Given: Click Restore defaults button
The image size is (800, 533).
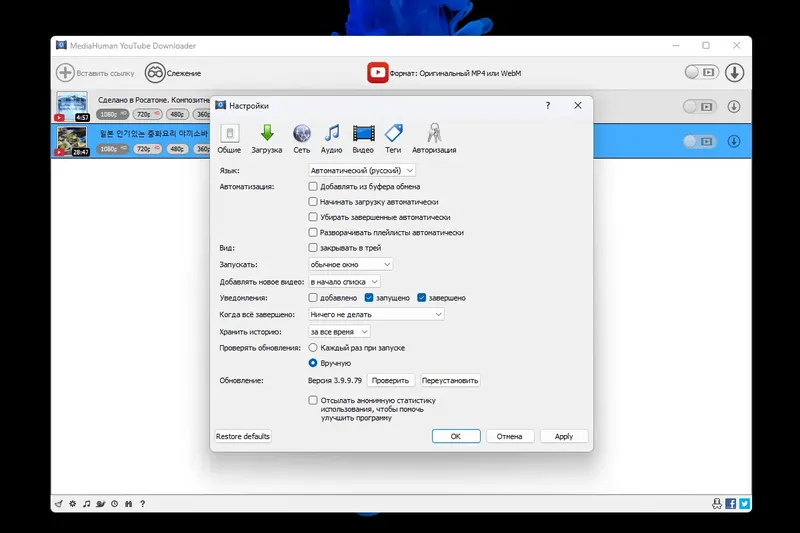Looking at the screenshot, I should [x=243, y=436].
